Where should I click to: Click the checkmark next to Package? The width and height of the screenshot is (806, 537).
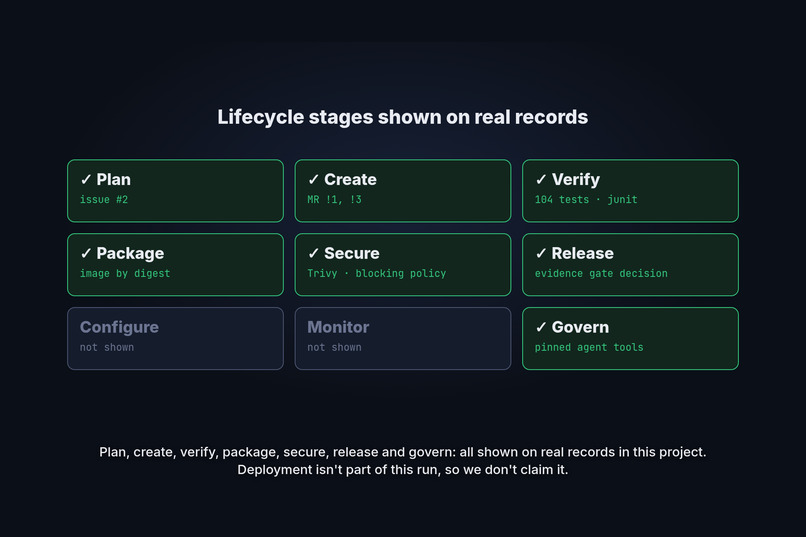pyautogui.click(x=86, y=253)
